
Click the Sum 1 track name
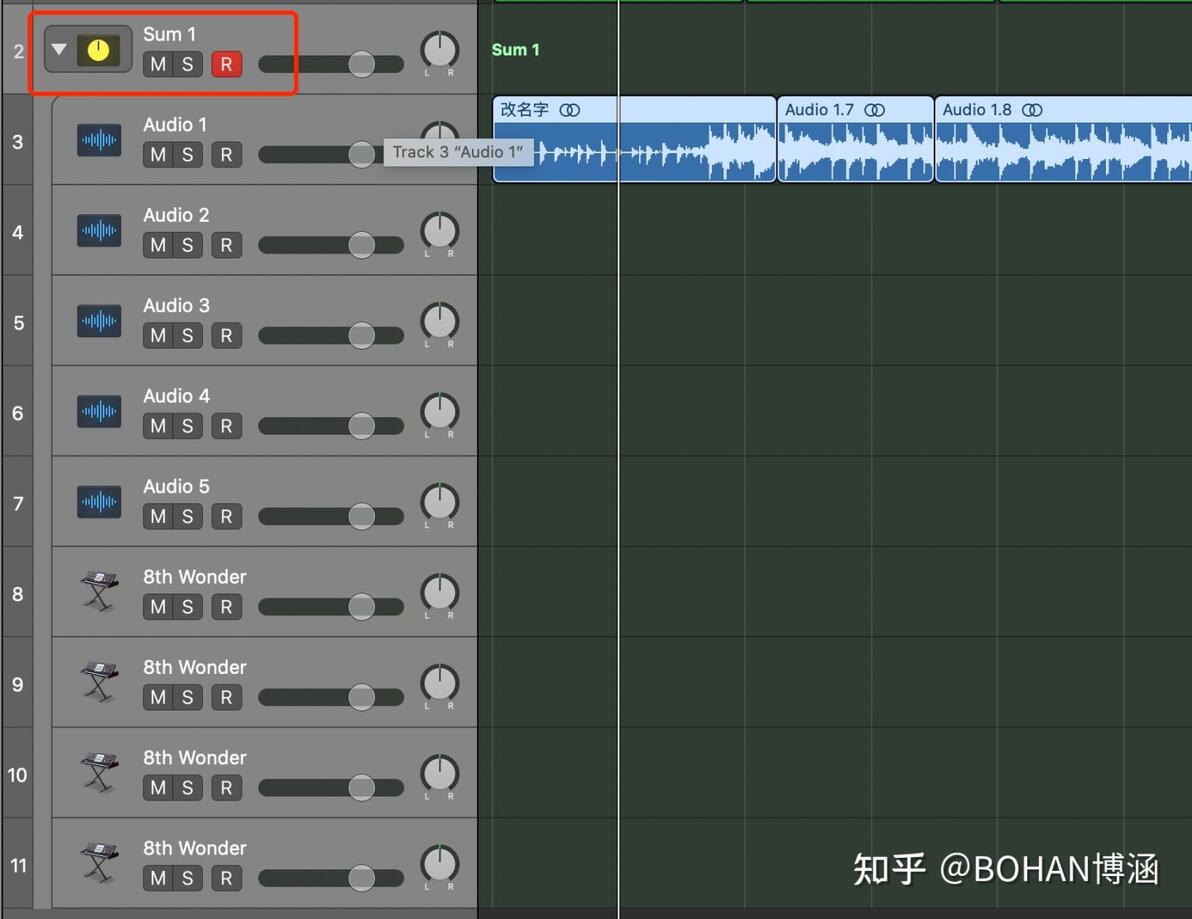[170, 34]
